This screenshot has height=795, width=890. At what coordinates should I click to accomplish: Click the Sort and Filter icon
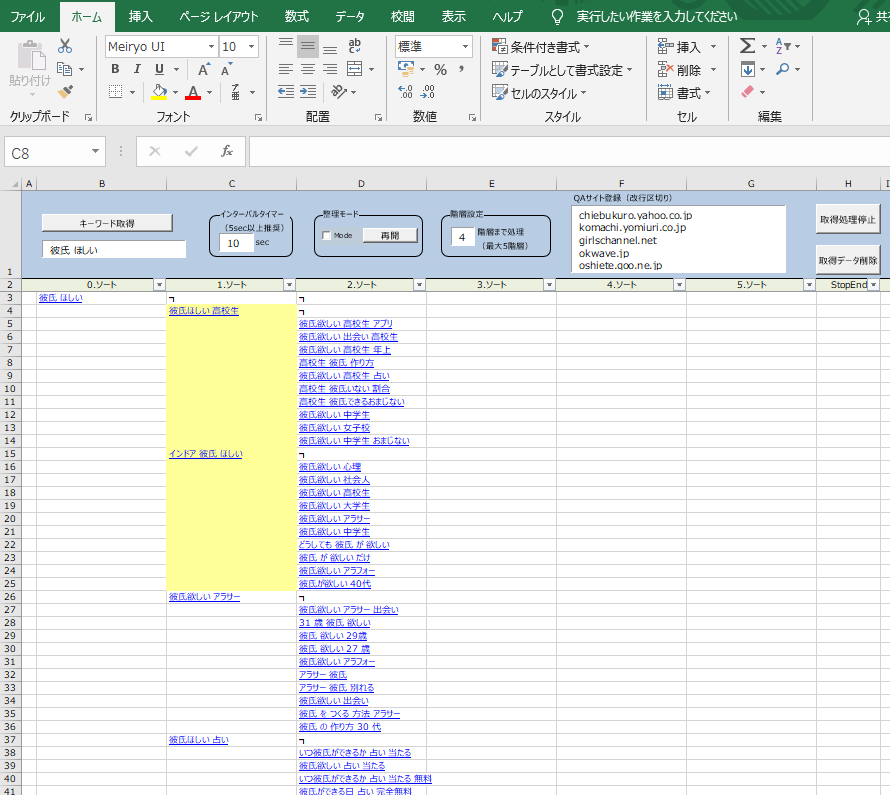point(783,45)
